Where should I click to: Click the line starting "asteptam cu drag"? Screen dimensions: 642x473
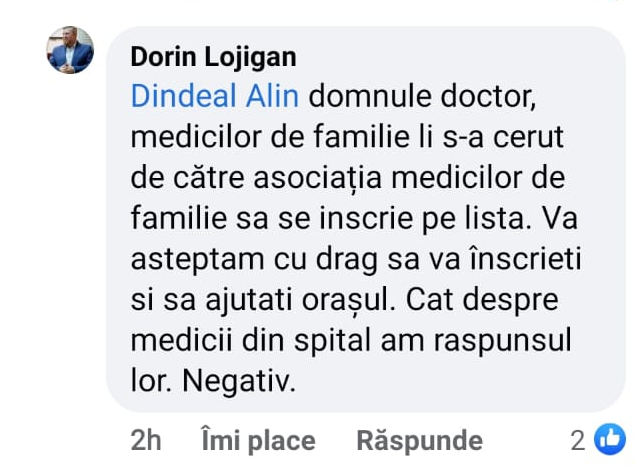355,259
